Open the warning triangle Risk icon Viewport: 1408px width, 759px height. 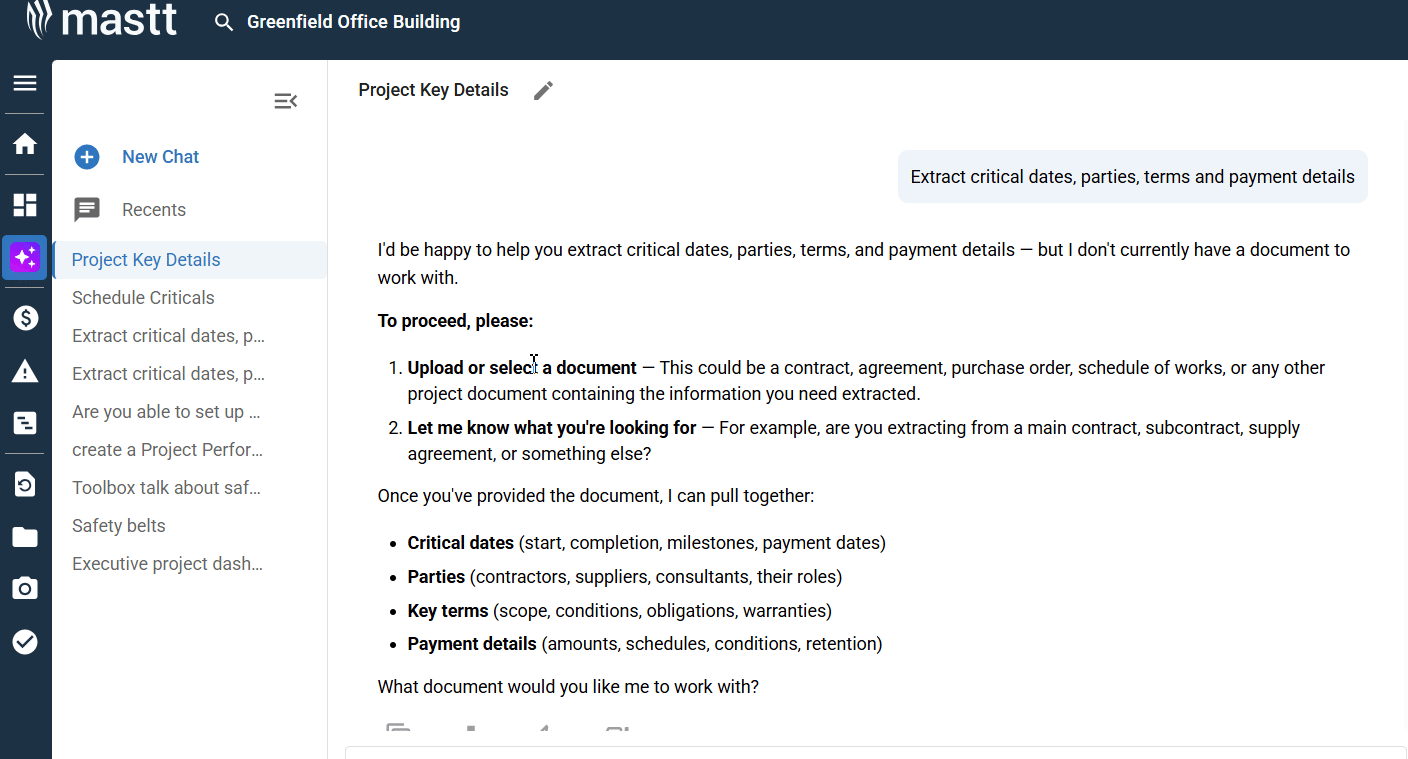click(x=25, y=372)
